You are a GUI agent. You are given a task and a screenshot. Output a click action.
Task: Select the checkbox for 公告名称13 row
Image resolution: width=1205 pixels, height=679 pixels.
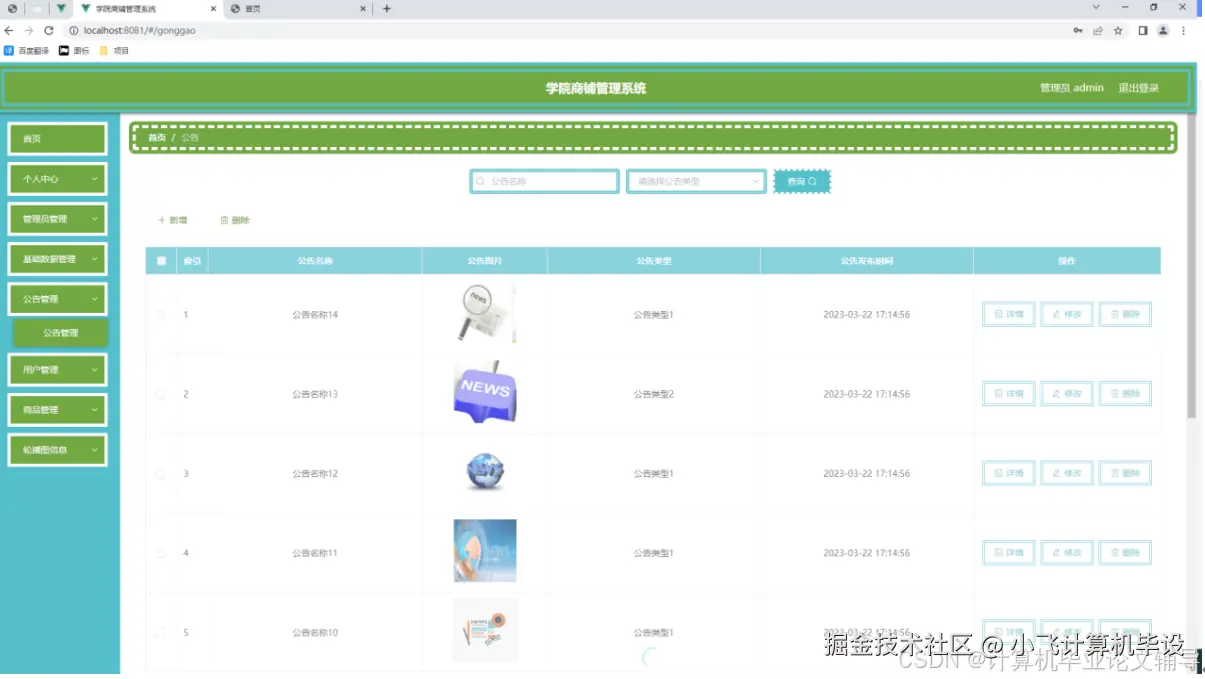coord(160,394)
